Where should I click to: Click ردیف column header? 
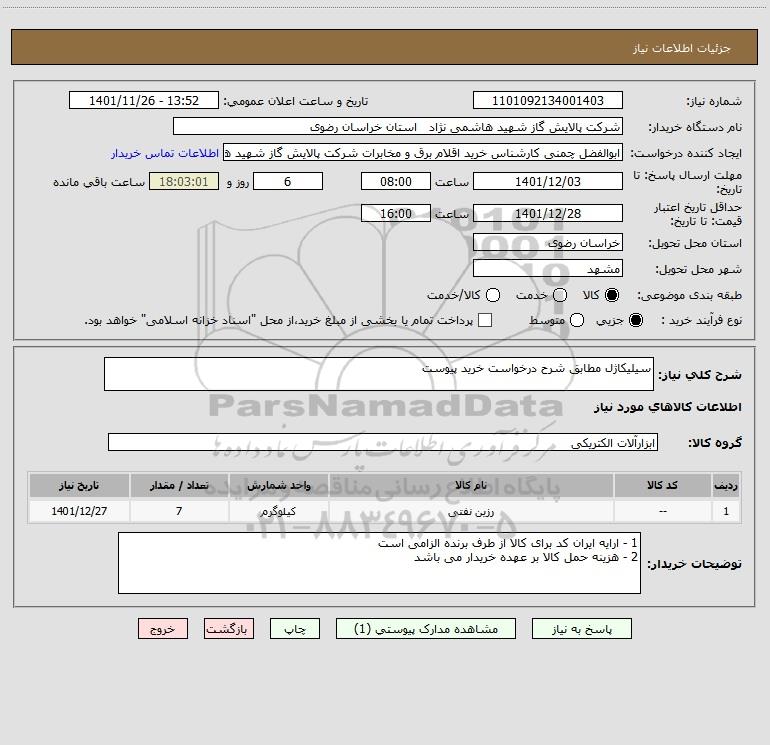726,485
